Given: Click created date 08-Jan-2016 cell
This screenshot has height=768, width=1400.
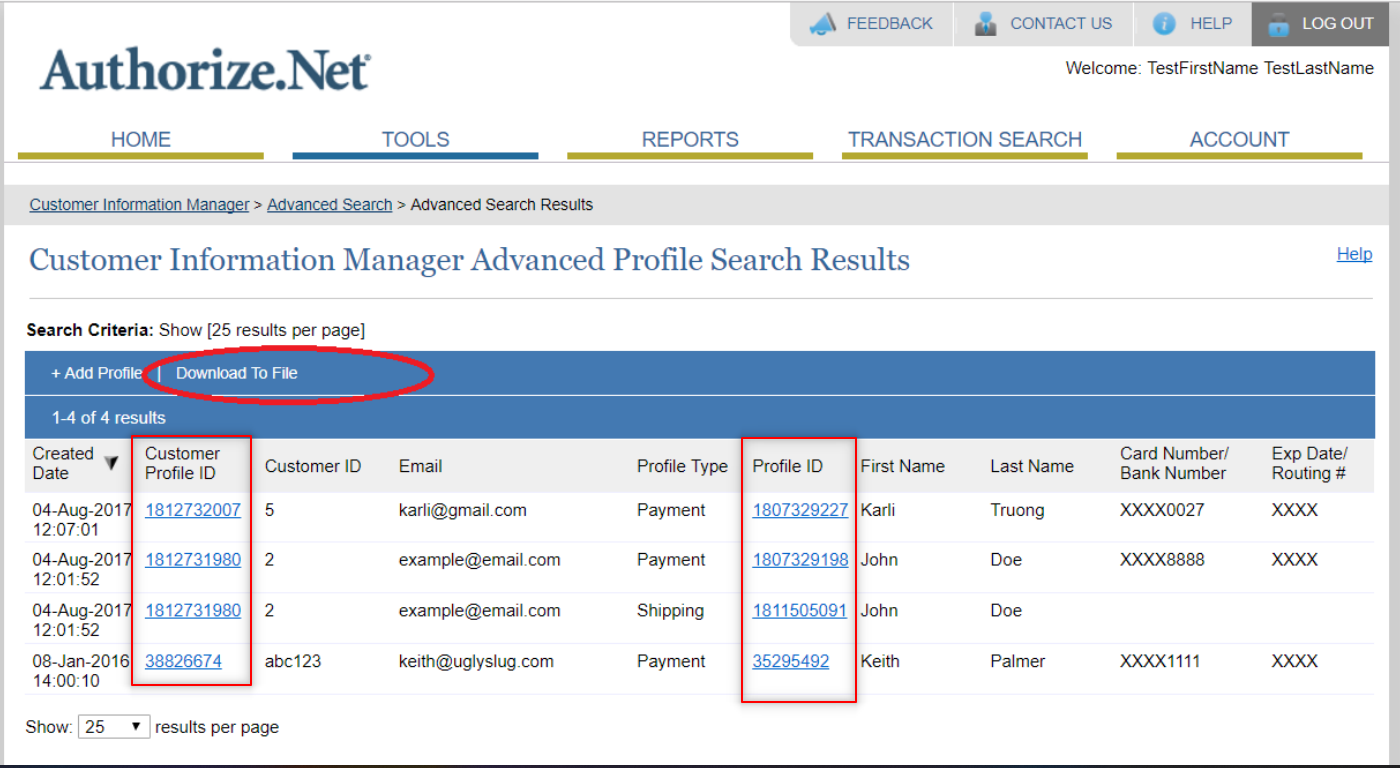Looking at the screenshot, I should [82, 671].
